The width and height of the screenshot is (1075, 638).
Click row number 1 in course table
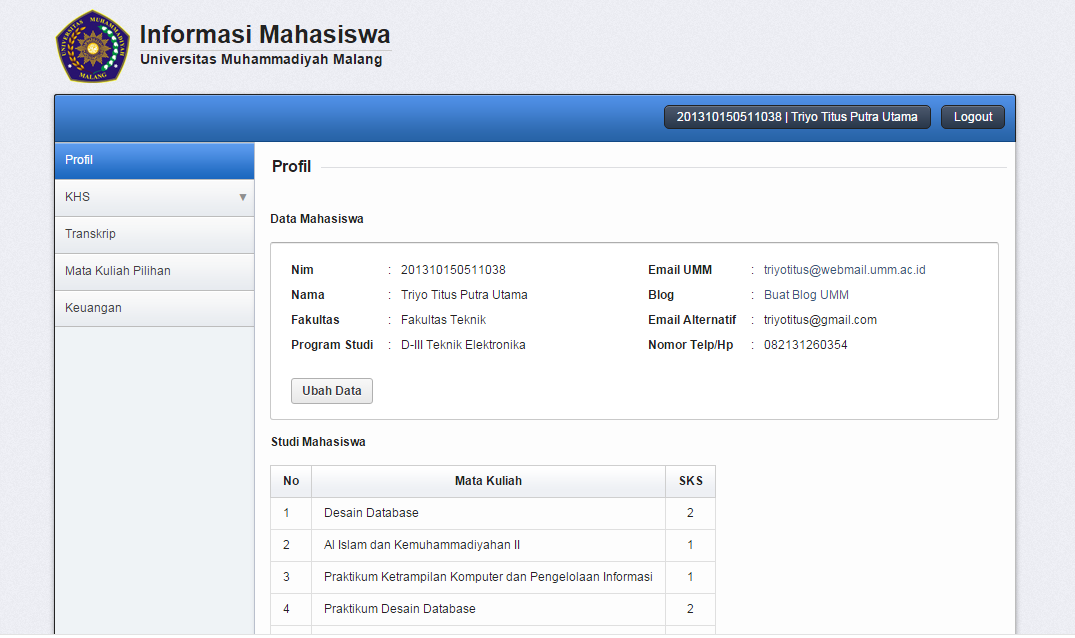(x=287, y=513)
